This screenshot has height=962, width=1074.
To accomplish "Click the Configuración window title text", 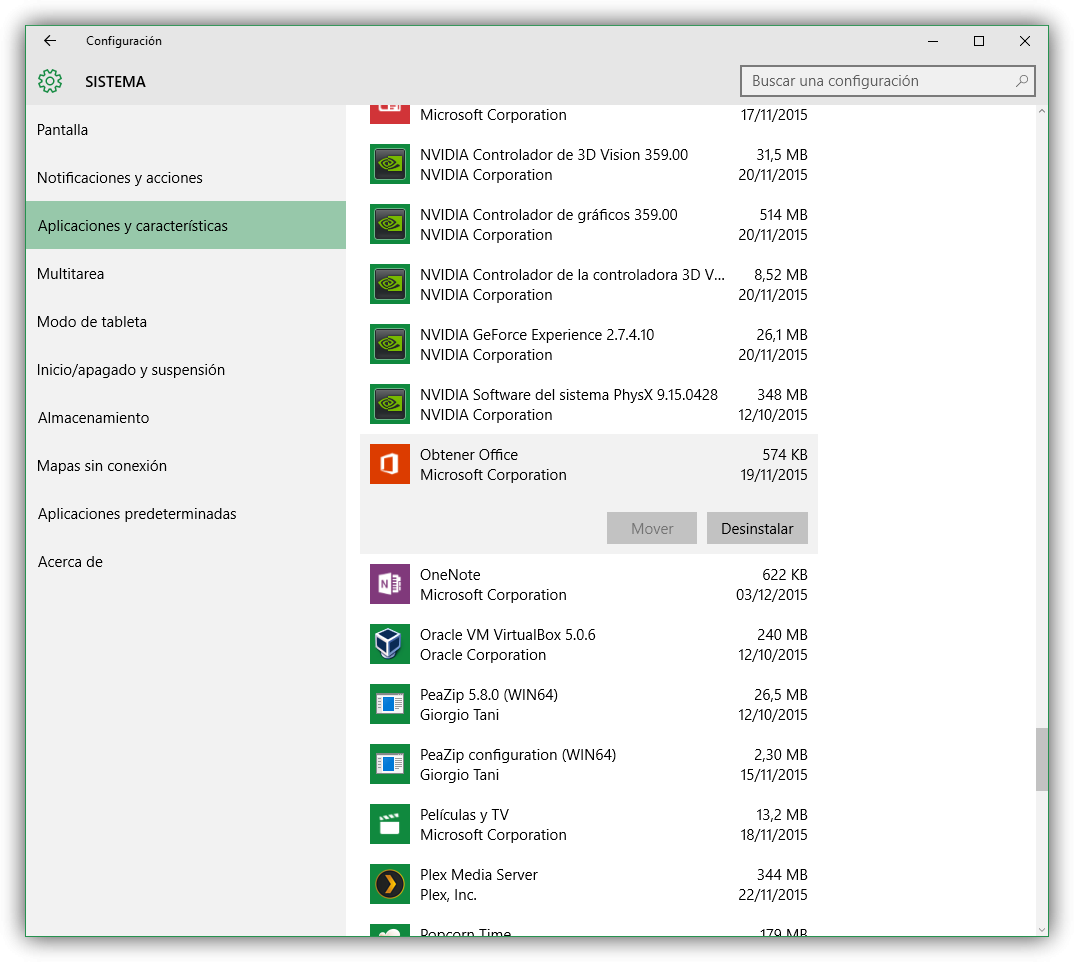I will (124, 41).
